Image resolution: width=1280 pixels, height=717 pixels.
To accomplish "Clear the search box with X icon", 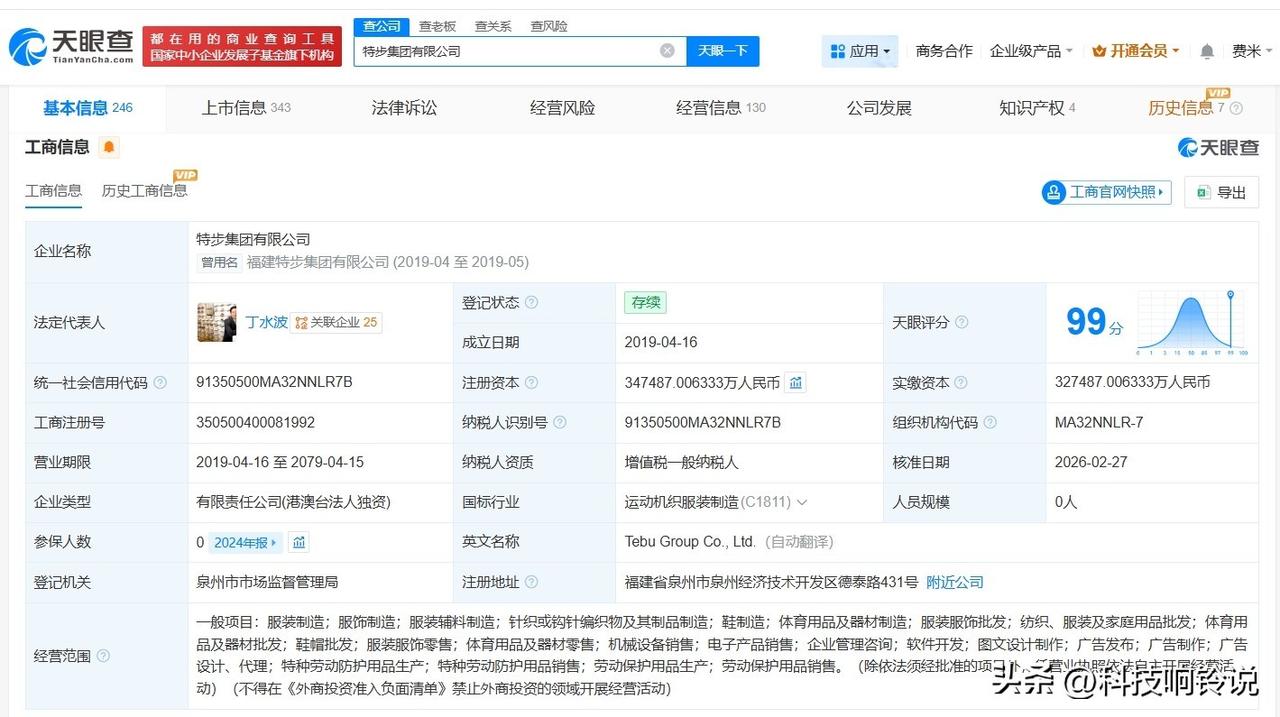I will pos(667,51).
